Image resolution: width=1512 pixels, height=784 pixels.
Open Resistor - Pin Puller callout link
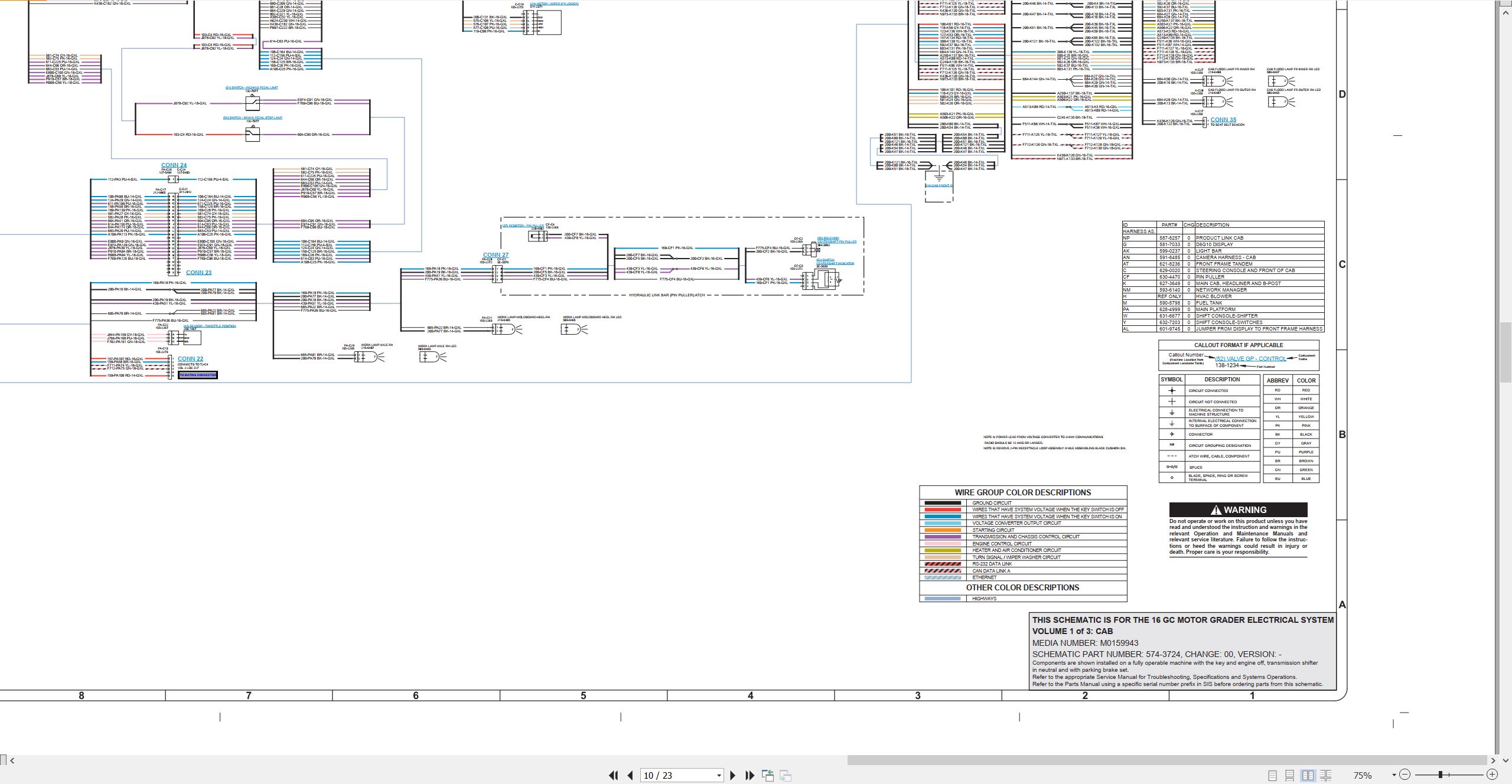[523, 226]
